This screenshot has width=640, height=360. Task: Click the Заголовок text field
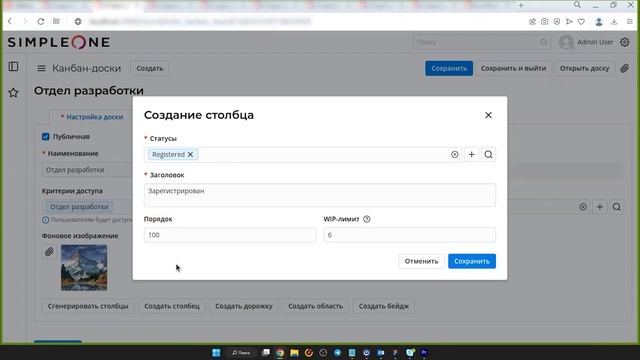(x=320, y=195)
